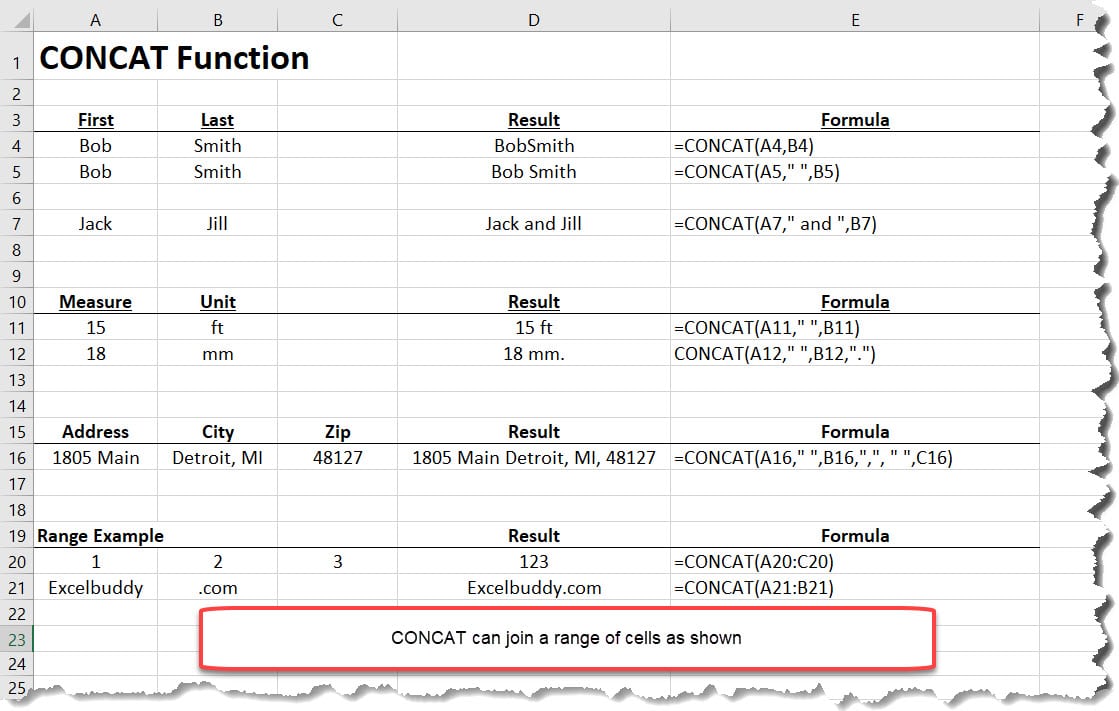Image resolution: width=1119 pixels, height=711 pixels.
Task: Click column header D
Action: (533, 18)
